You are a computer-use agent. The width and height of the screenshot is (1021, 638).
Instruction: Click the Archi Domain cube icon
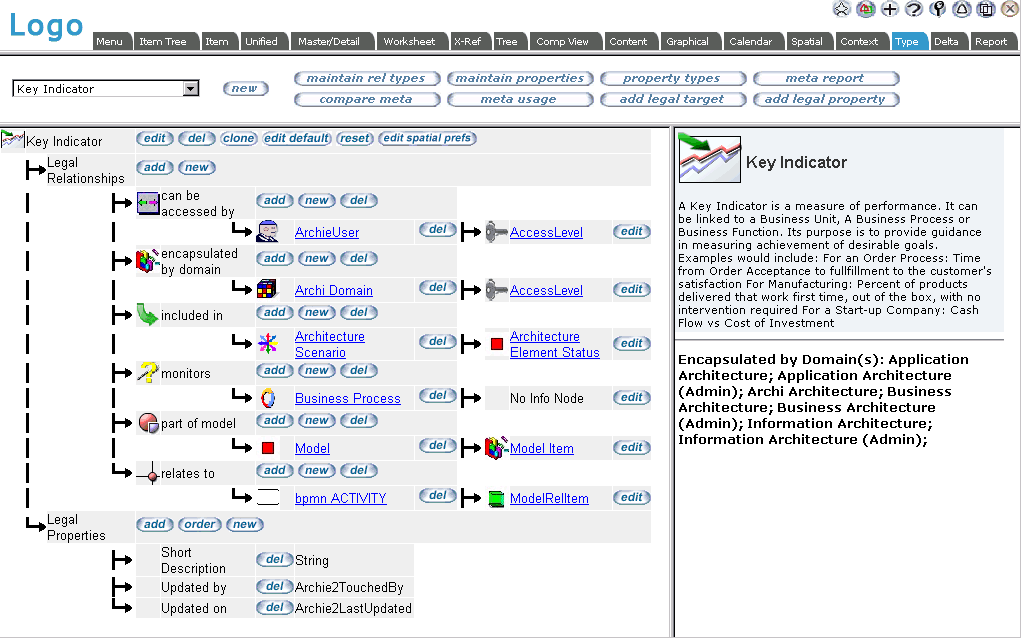pyautogui.click(x=267, y=290)
